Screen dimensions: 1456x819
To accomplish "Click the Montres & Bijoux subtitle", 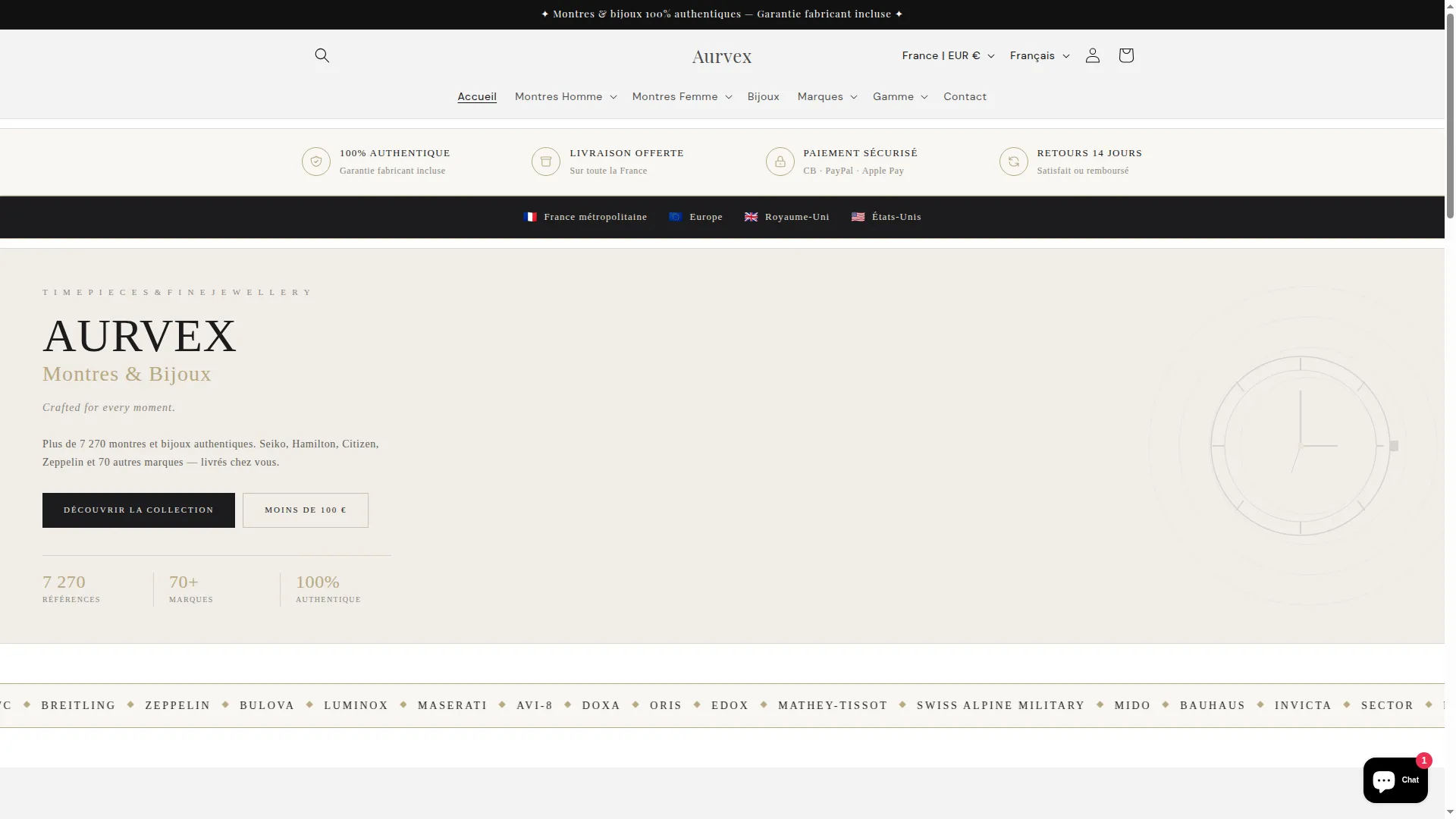I will pos(127,374).
